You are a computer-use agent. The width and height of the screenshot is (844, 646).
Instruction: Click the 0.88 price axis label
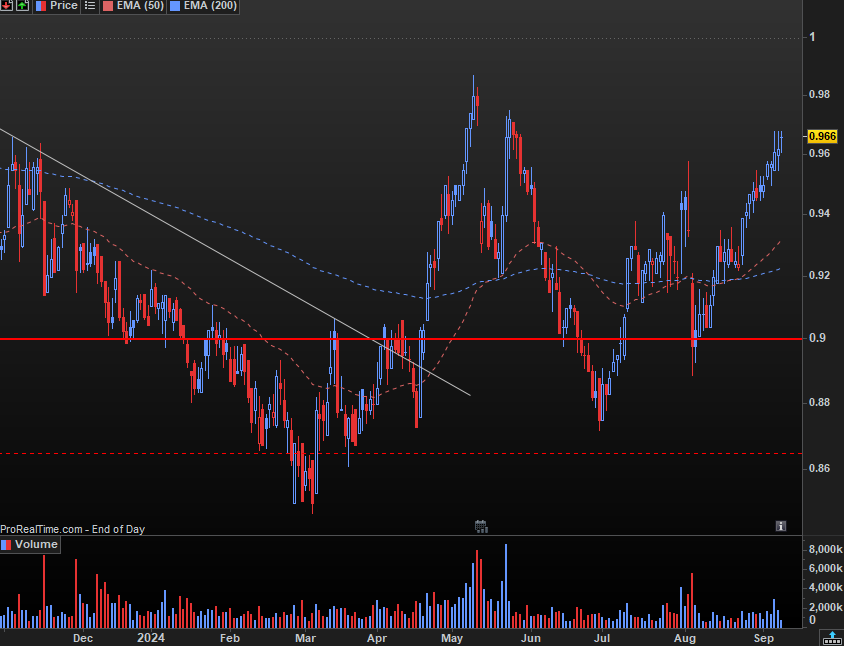tap(820, 403)
